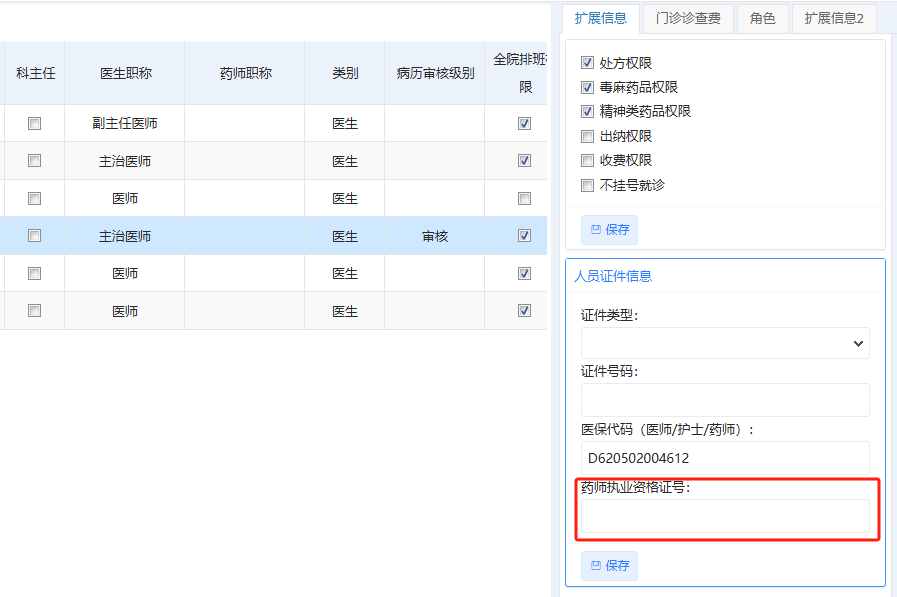Click the 医生职称 column header
This screenshot has height=597, width=897.
pyautogui.click(x=125, y=73)
